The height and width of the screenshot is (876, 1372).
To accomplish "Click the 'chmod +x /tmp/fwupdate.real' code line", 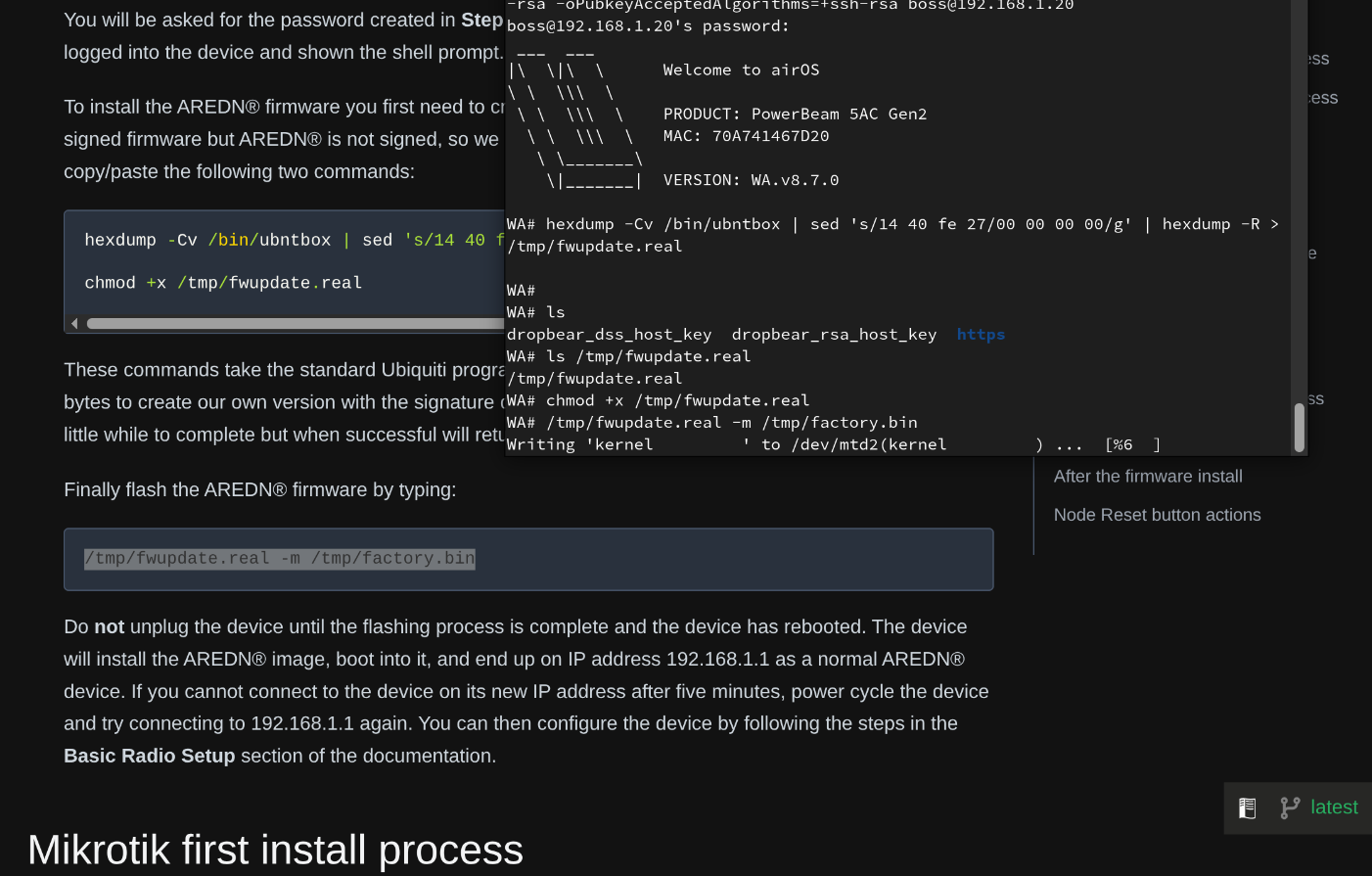I will (x=223, y=282).
